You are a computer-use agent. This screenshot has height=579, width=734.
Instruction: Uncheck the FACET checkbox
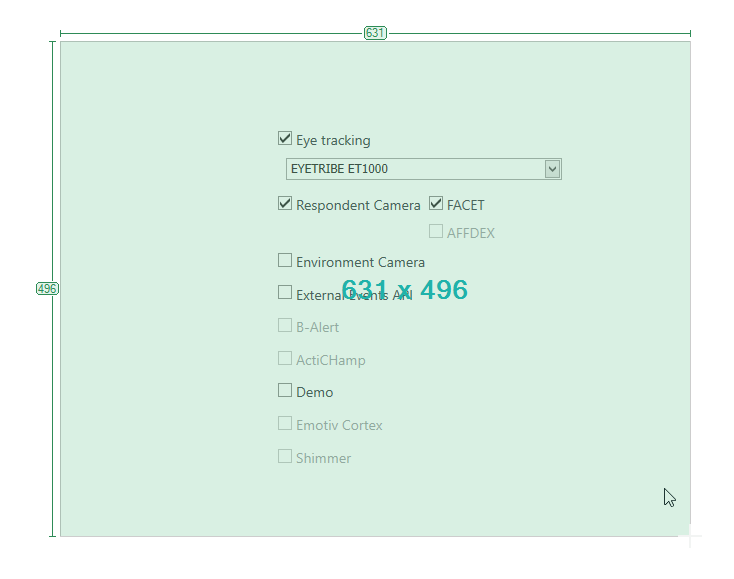[436, 204]
